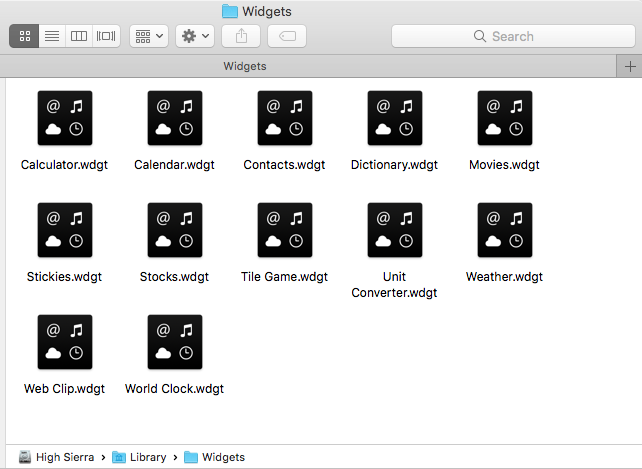Select the Contacts.wdgt icon

pyautogui.click(x=285, y=118)
